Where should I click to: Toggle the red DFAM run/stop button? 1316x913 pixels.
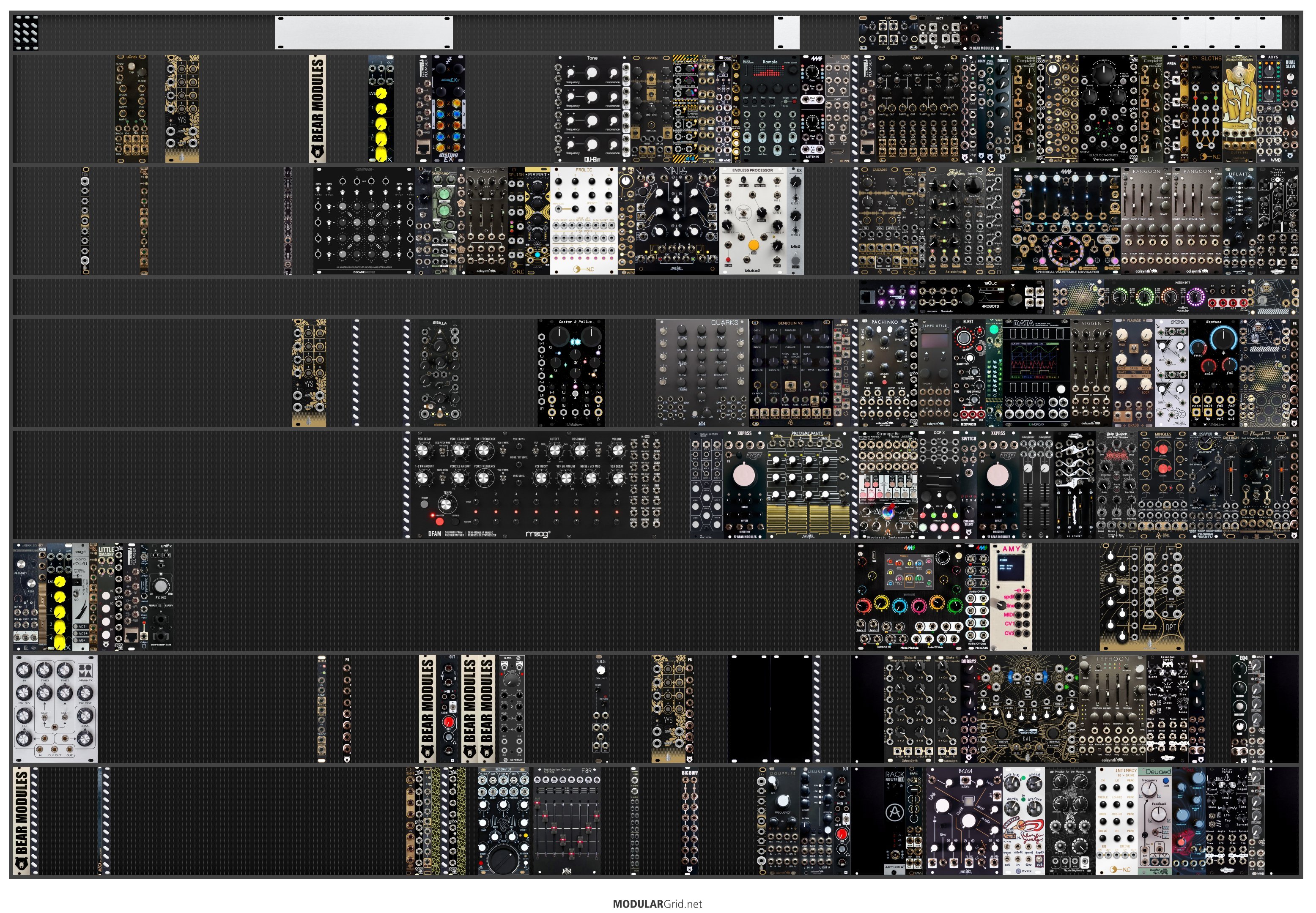tap(439, 521)
